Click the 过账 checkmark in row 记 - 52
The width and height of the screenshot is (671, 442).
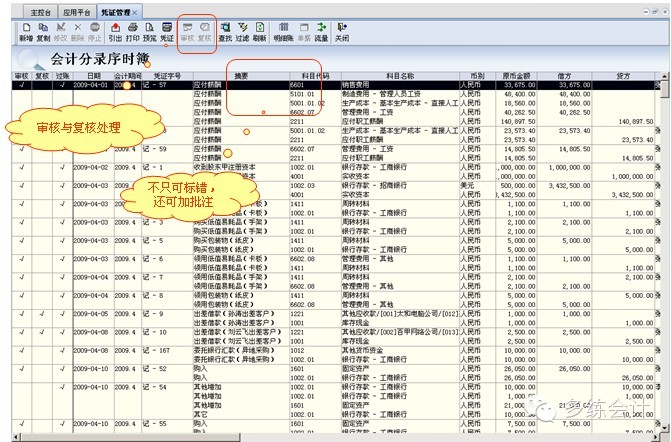pyautogui.click(x=62, y=368)
